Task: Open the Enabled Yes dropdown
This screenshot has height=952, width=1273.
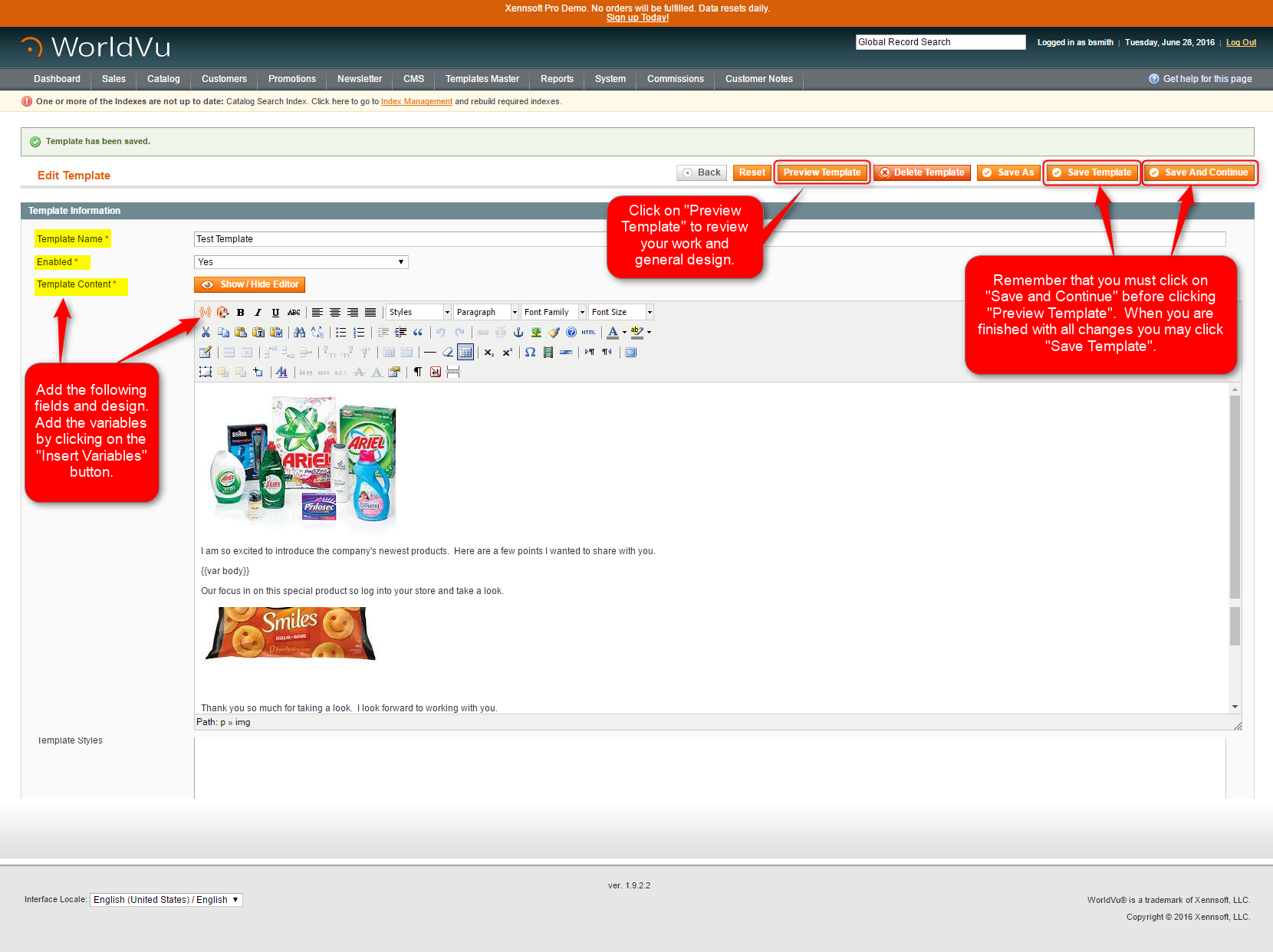Action: (301, 262)
